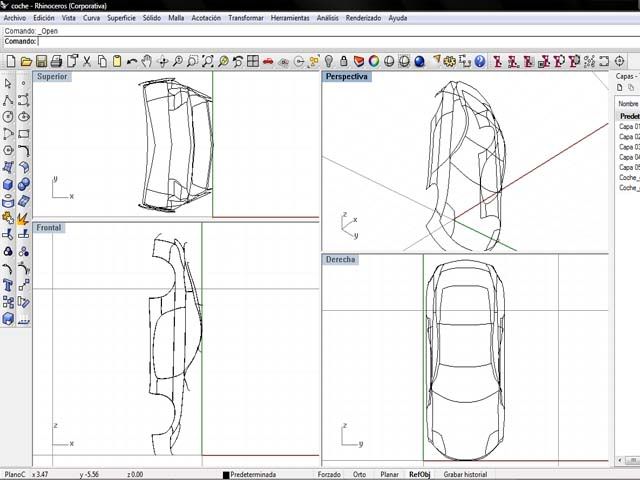Viewport: 640px width, 480px height.
Task: Click the Save diskette icon
Action: (39, 61)
